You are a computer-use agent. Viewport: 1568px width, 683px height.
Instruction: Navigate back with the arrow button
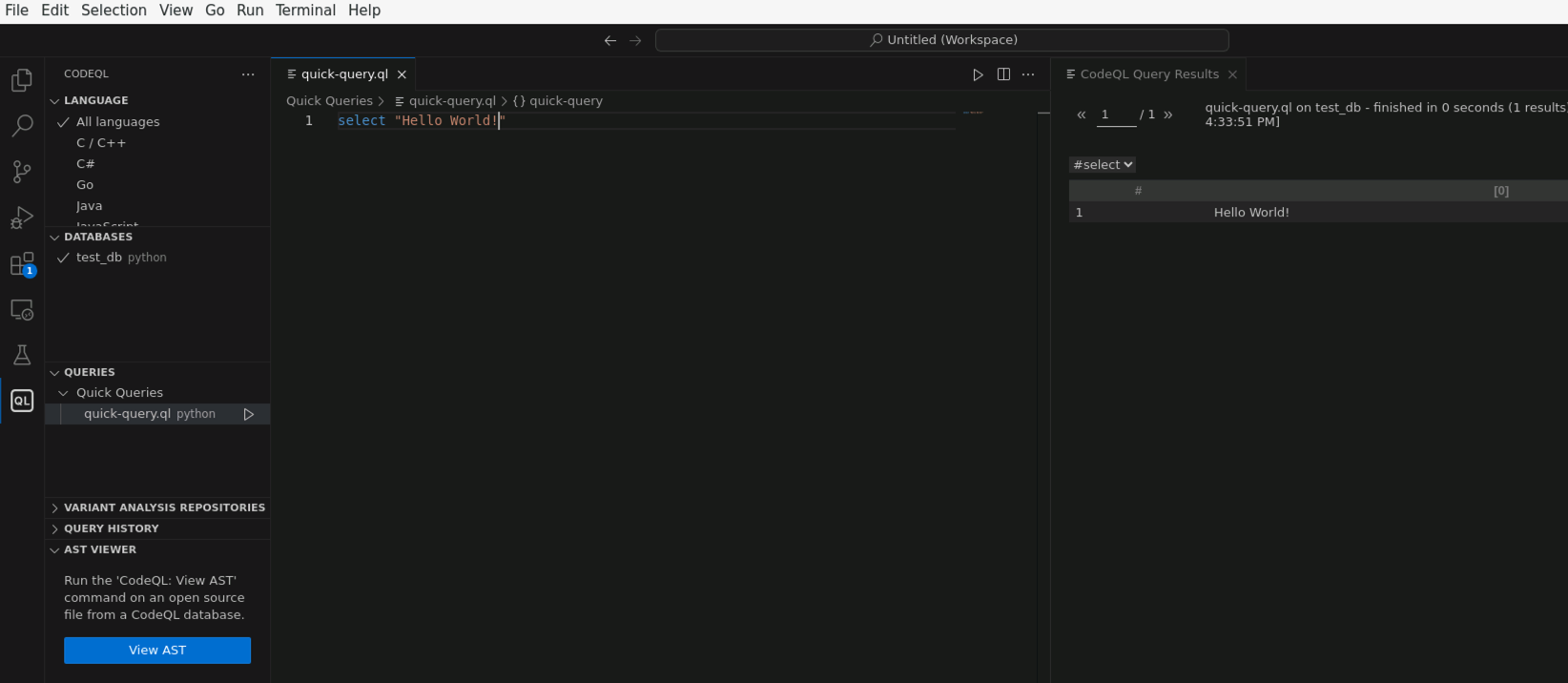tap(610, 40)
